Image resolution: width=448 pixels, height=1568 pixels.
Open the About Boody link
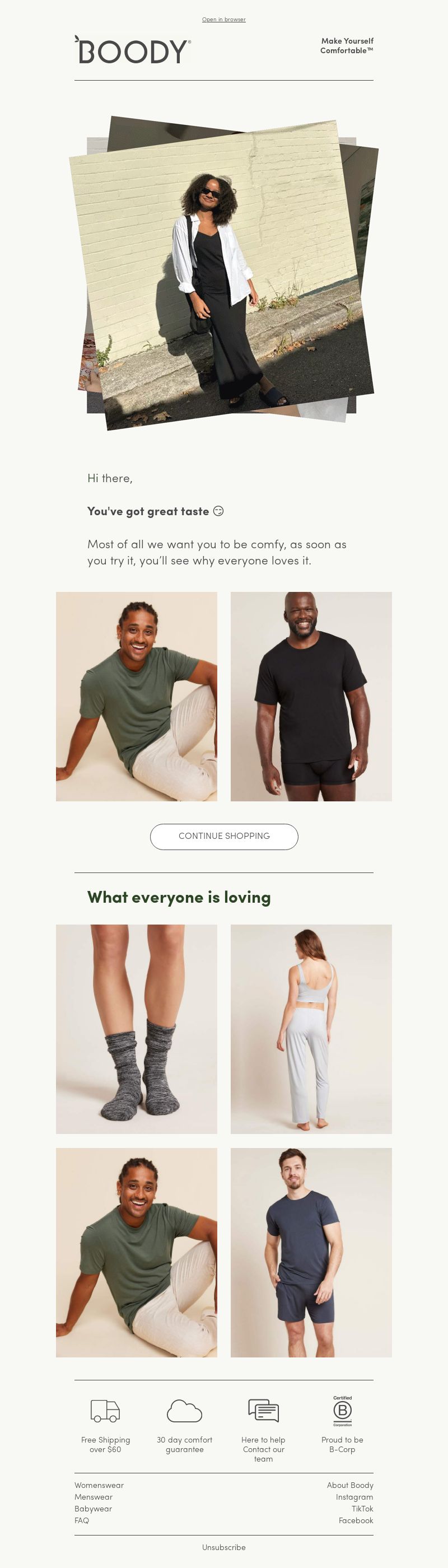tap(350, 1485)
